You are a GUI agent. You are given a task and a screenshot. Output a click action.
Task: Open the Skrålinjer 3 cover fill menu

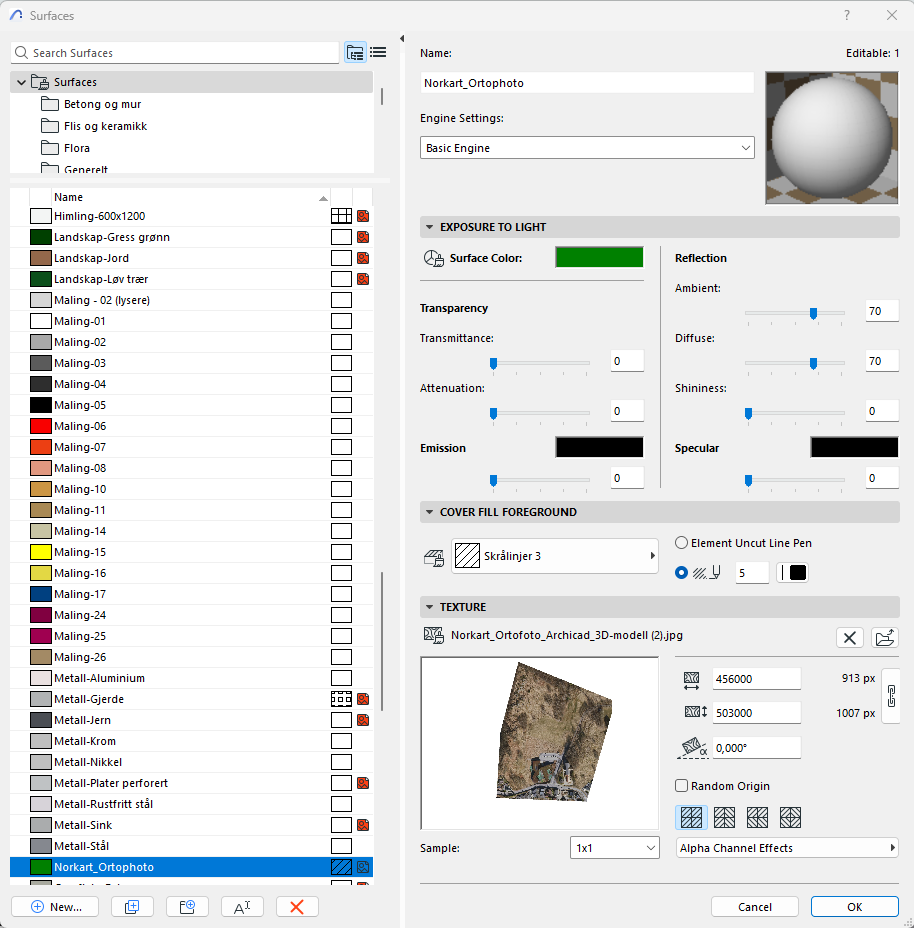click(555, 556)
